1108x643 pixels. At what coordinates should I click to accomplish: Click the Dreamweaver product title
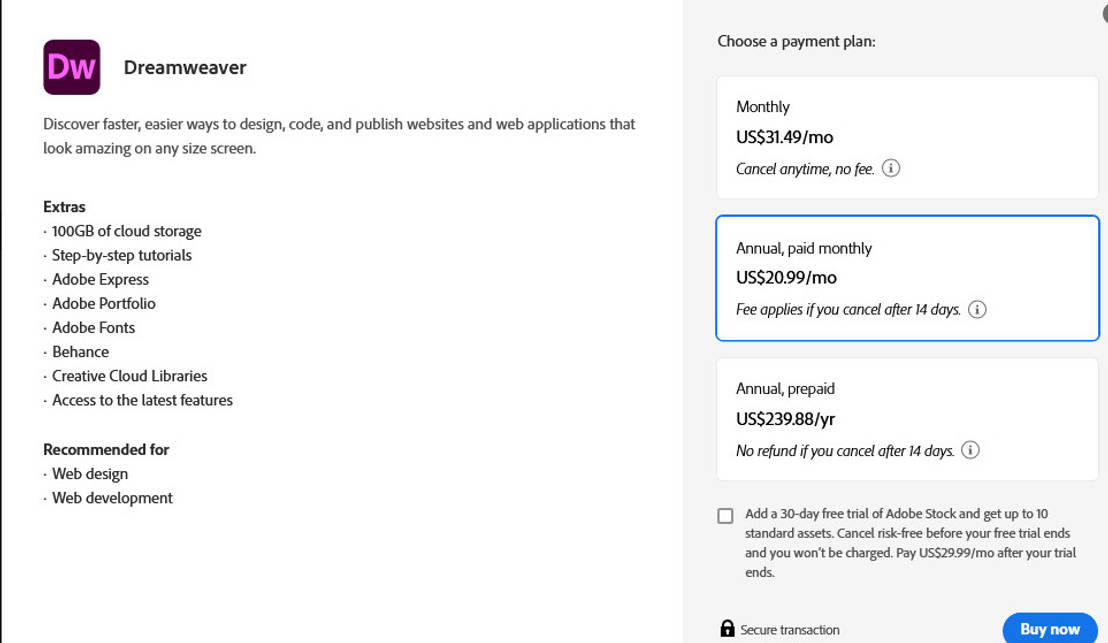(x=185, y=67)
